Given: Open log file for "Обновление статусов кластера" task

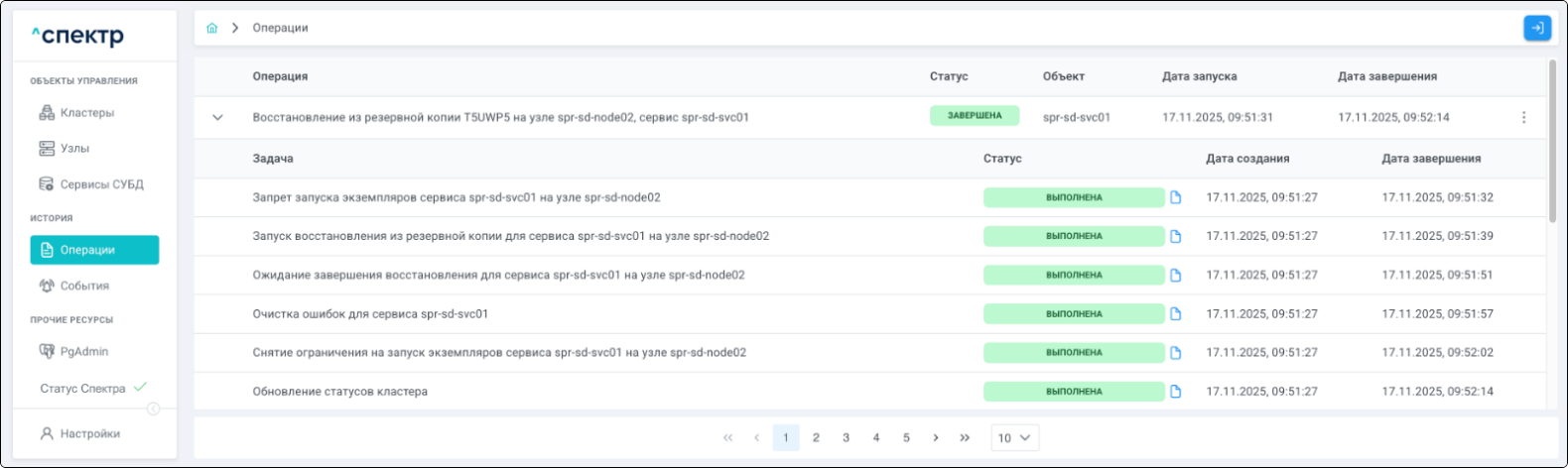Looking at the screenshot, I should coord(1176,392).
